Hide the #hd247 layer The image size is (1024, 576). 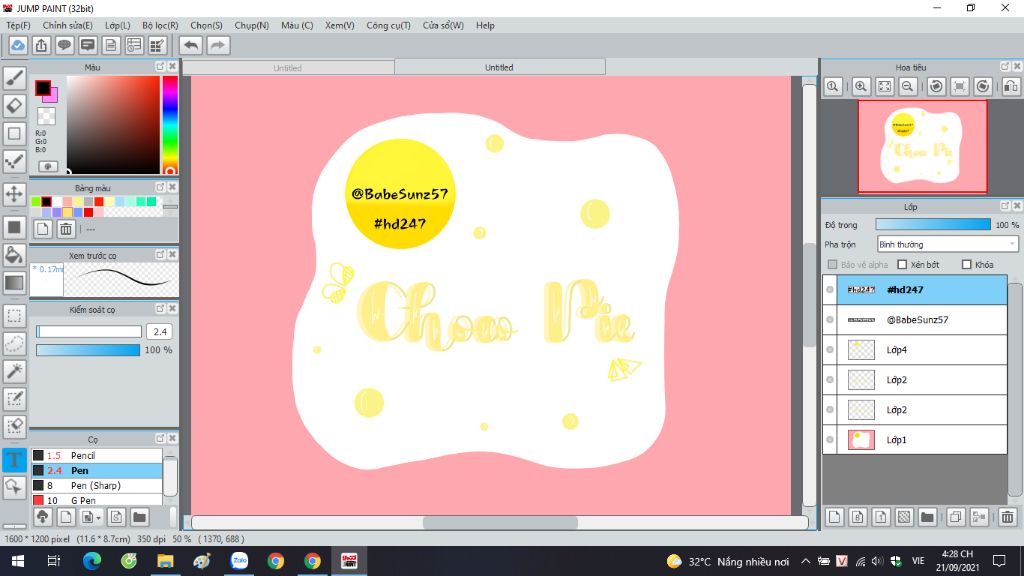tap(830, 290)
